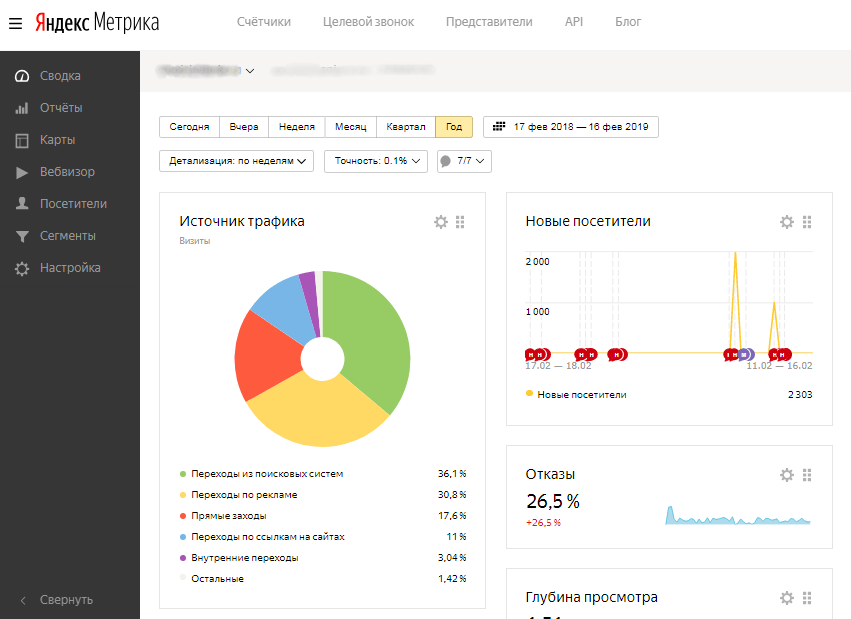Click the Отказы sparkline chart
Screen dimensions: 851x619
coord(738,515)
